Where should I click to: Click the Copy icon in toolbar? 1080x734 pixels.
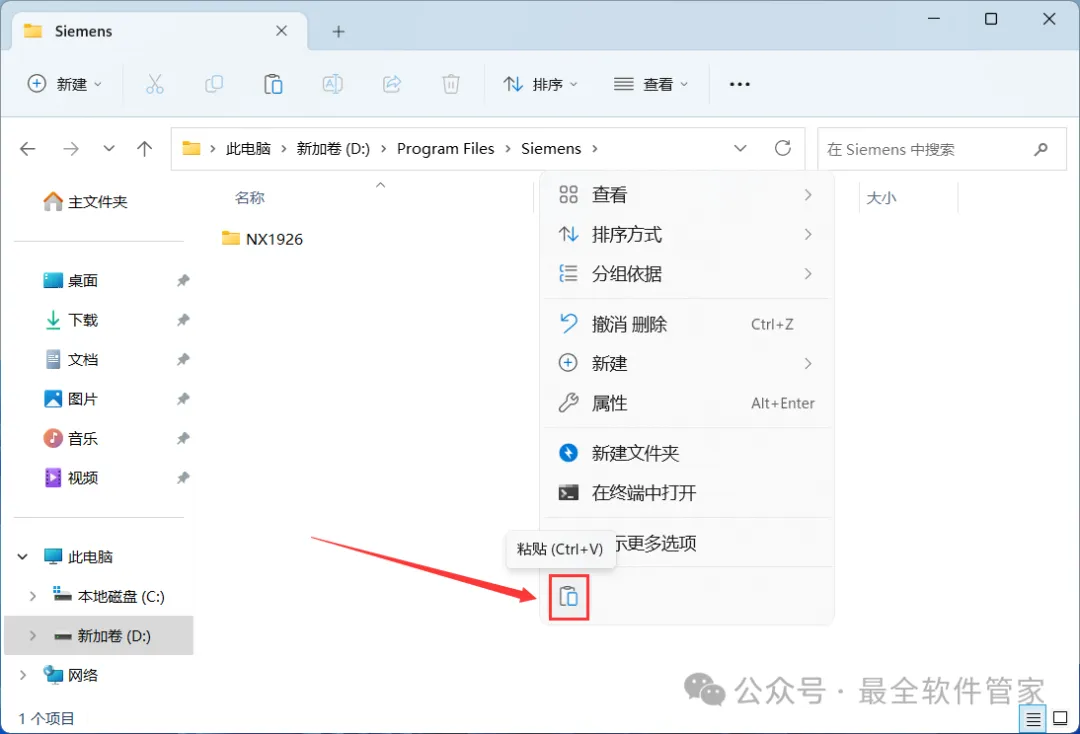214,84
